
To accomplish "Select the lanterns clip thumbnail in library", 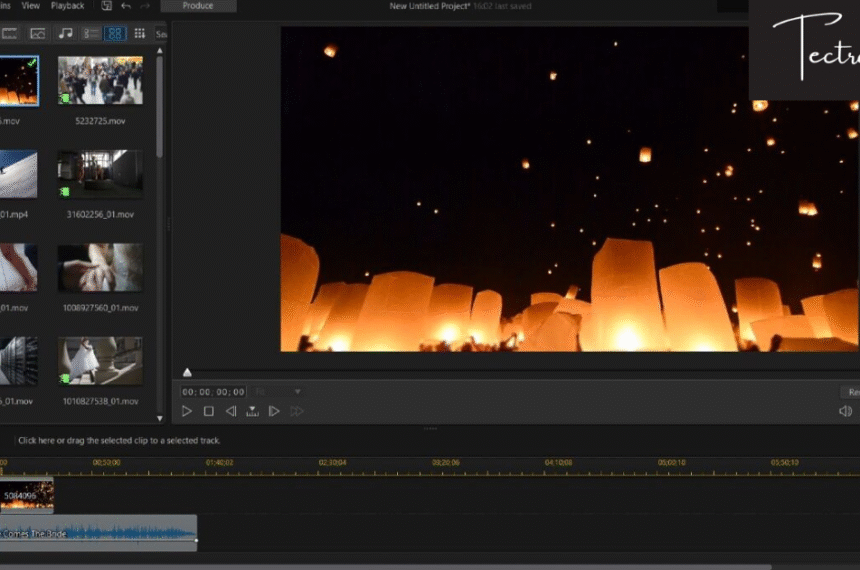I will tap(19, 81).
